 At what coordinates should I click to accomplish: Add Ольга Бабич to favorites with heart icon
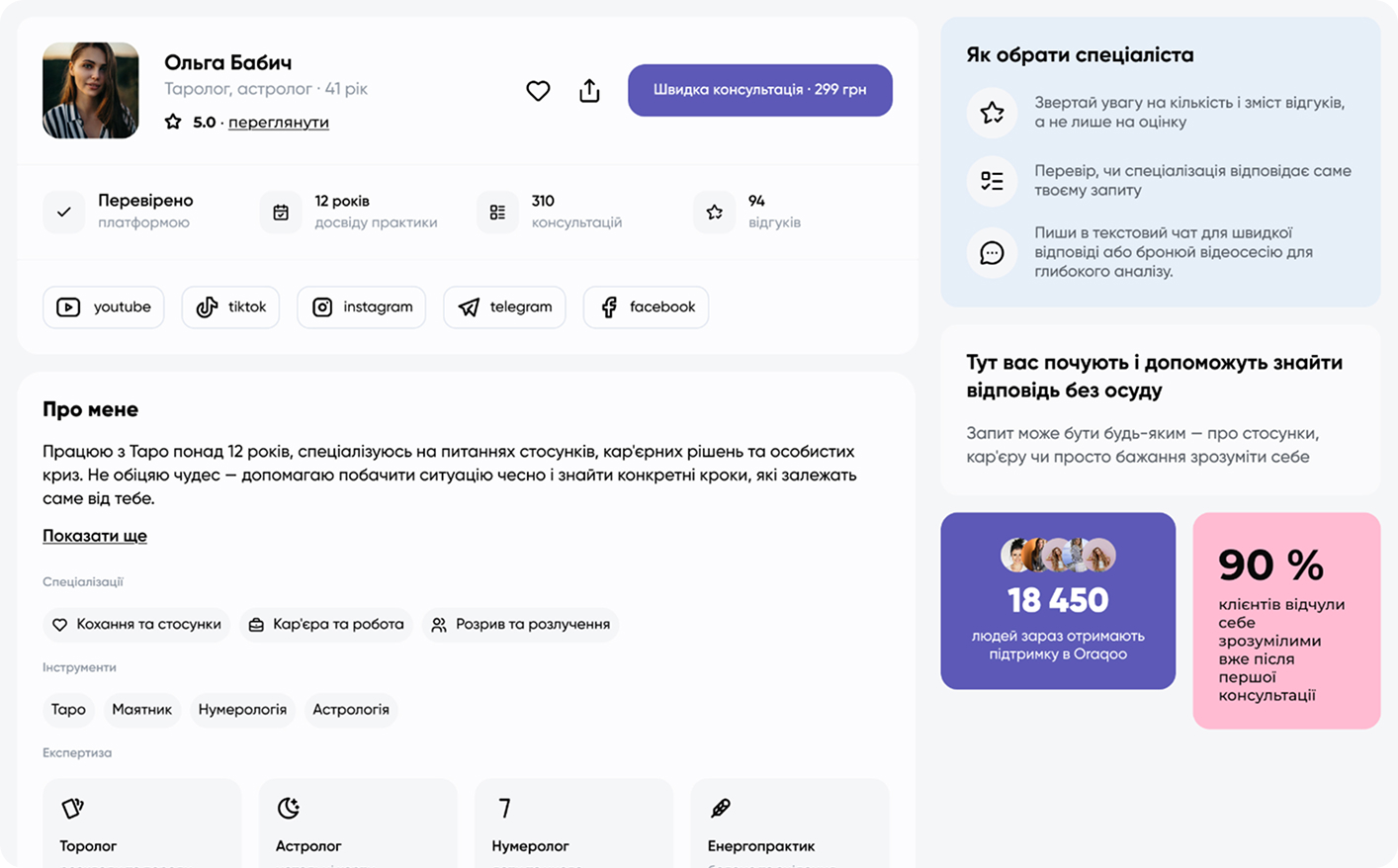[538, 91]
